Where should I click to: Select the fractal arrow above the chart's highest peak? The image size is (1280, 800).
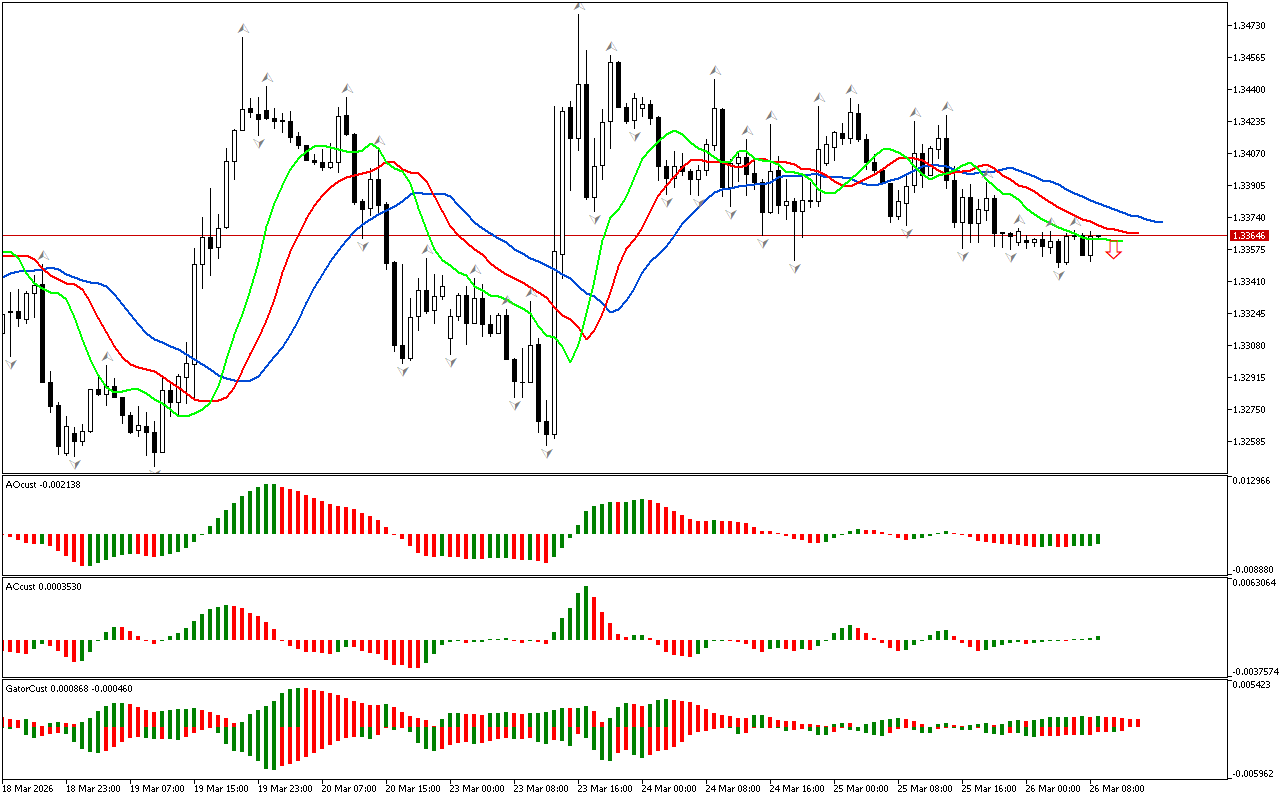click(x=579, y=7)
